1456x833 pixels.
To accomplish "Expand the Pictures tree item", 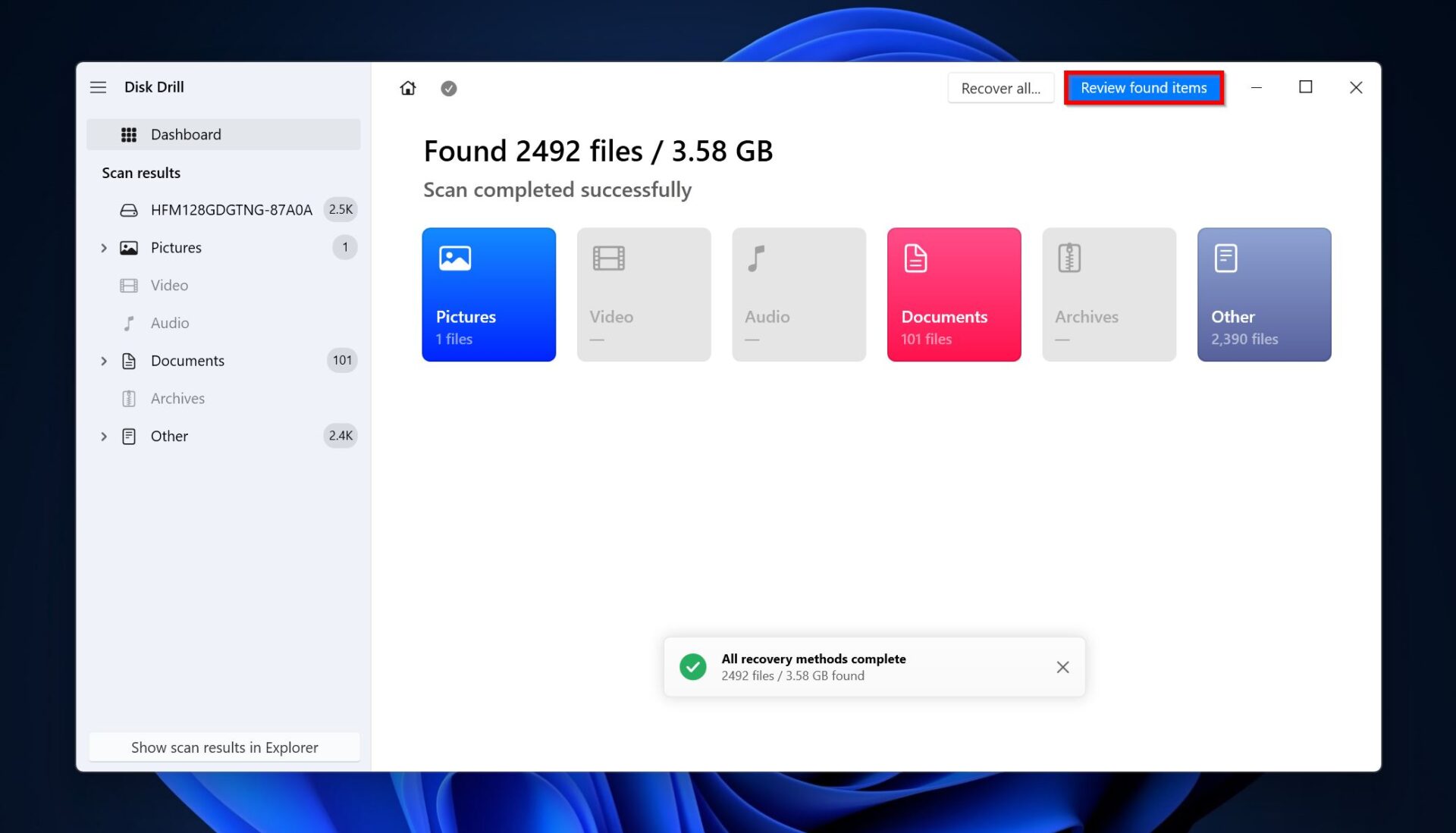I will [x=104, y=247].
